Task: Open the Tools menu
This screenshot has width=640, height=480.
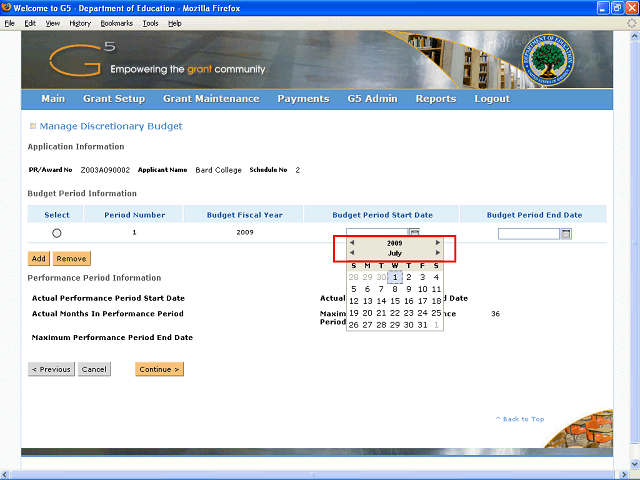Action: [x=150, y=24]
